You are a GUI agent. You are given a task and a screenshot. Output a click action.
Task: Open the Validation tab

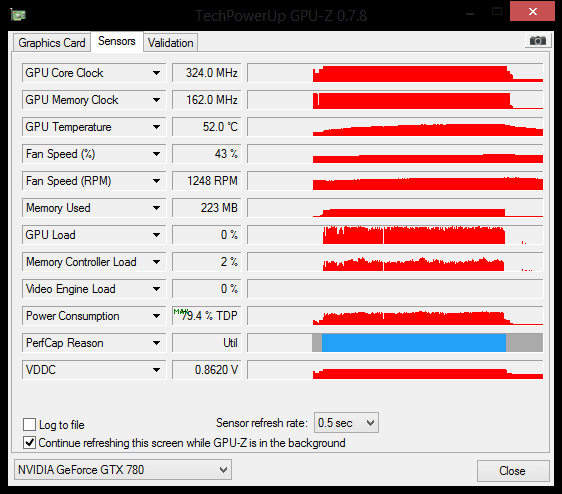coord(170,43)
